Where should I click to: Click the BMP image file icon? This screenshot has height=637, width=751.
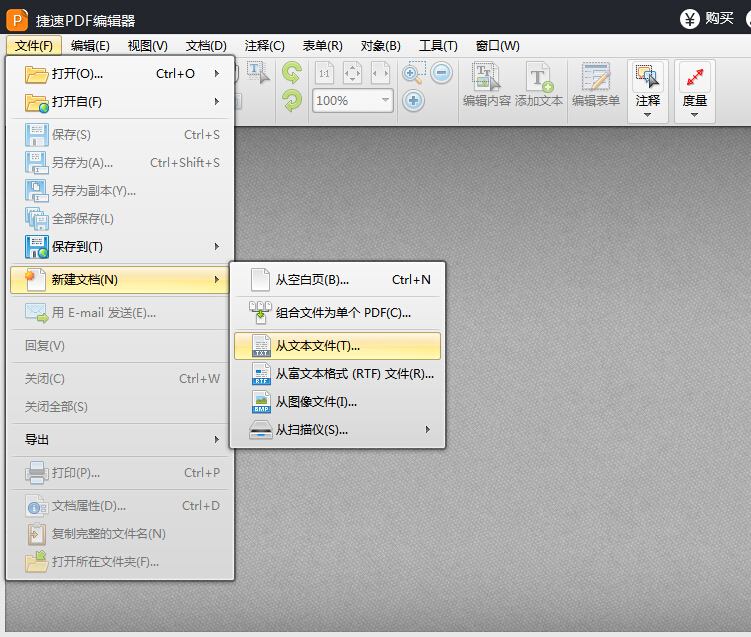pyautogui.click(x=261, y=402)
